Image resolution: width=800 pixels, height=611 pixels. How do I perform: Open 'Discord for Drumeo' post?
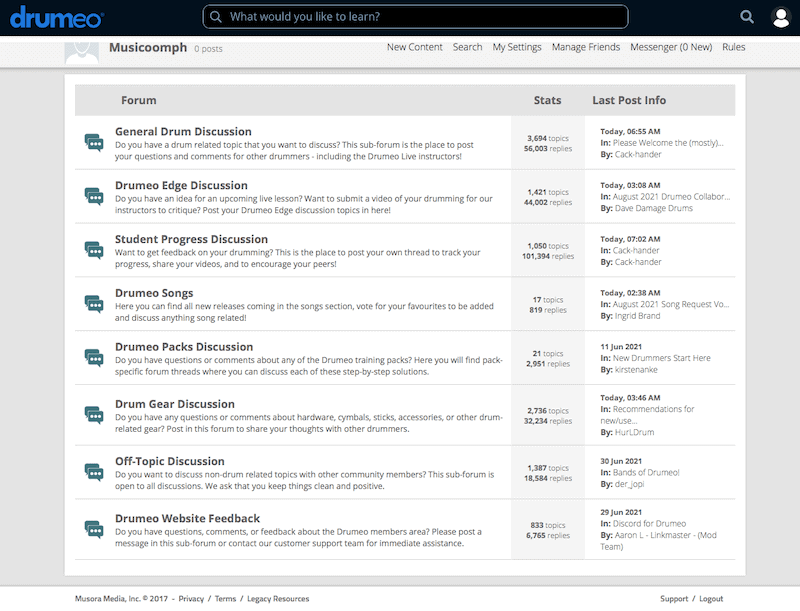[649, 523]
